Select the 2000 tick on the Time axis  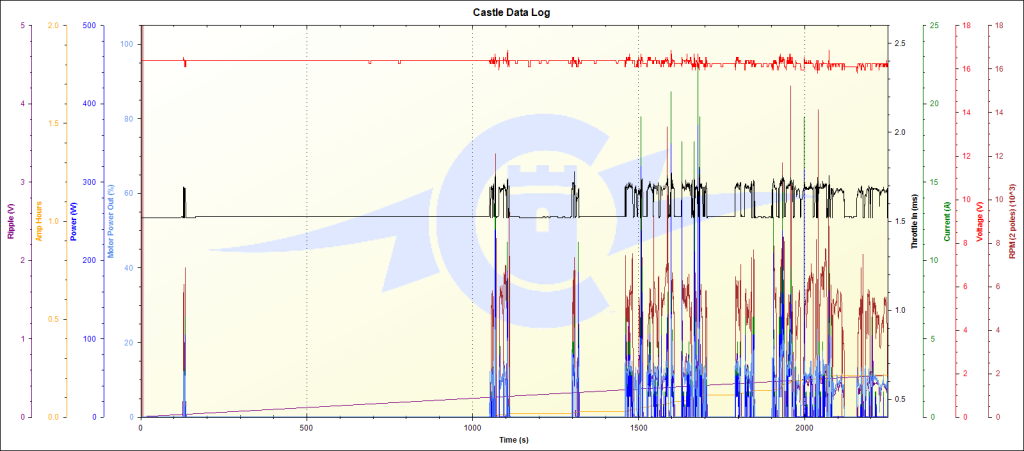(804, 426)
